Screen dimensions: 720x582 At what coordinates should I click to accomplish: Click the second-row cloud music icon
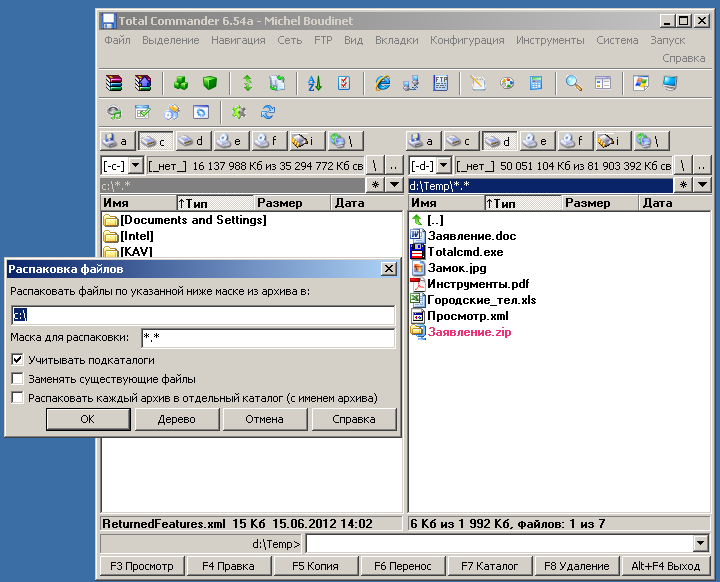tap(114, 112)
